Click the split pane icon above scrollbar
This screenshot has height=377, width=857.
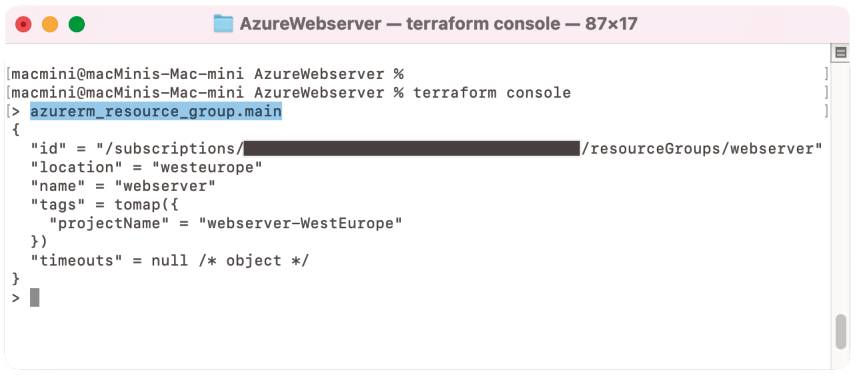point(841,53)
